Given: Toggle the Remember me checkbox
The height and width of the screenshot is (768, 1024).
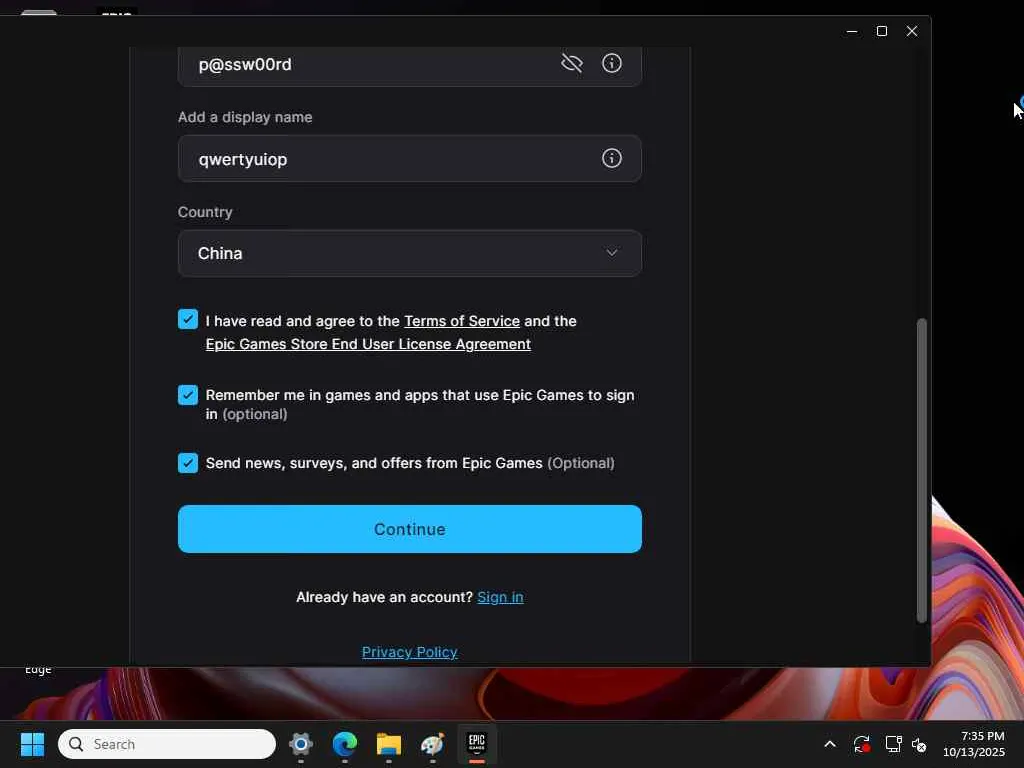Looking at the screenshot, I should click(x=188, y=394).
